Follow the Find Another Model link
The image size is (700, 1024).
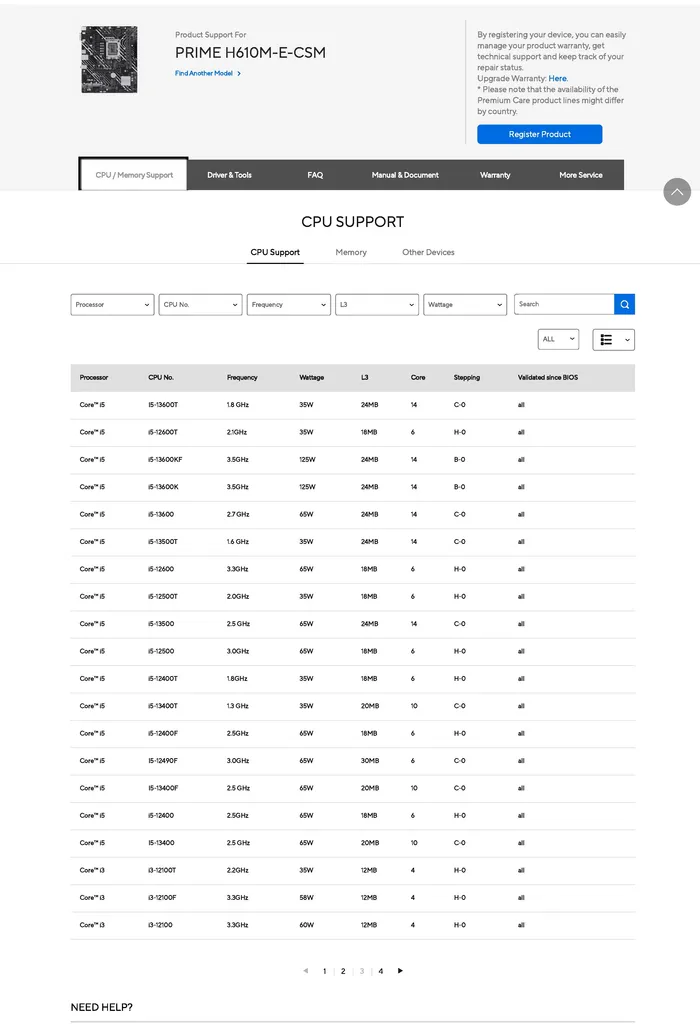tap(207, 74)
